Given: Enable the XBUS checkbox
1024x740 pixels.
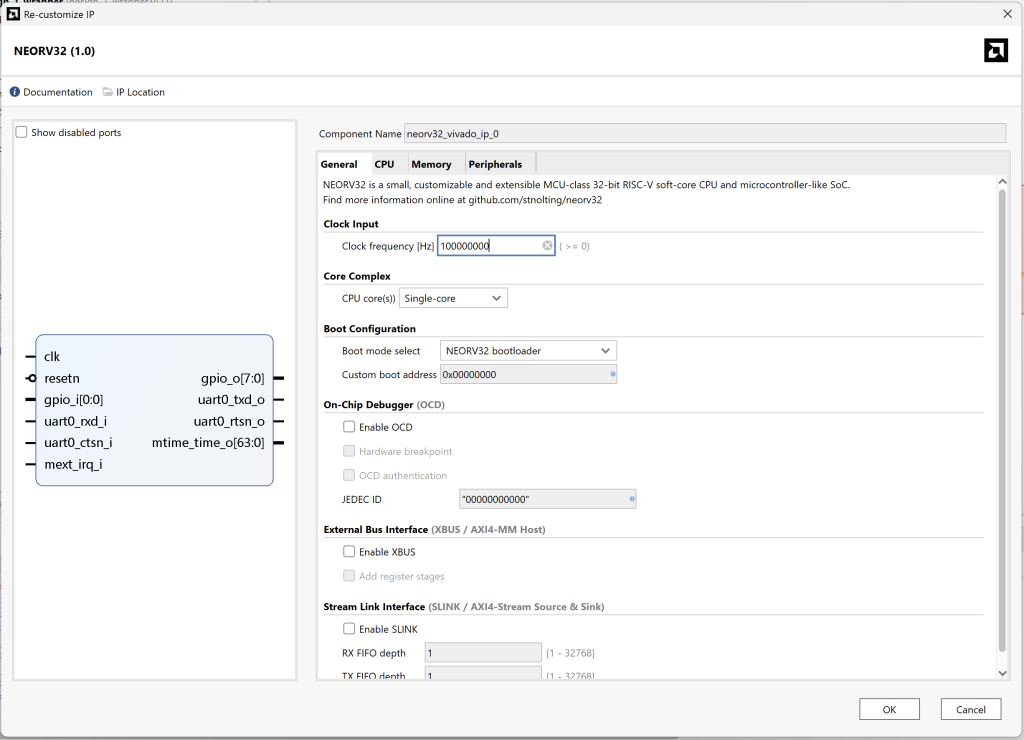Looking at the screenshot, I should coord(349,552).
